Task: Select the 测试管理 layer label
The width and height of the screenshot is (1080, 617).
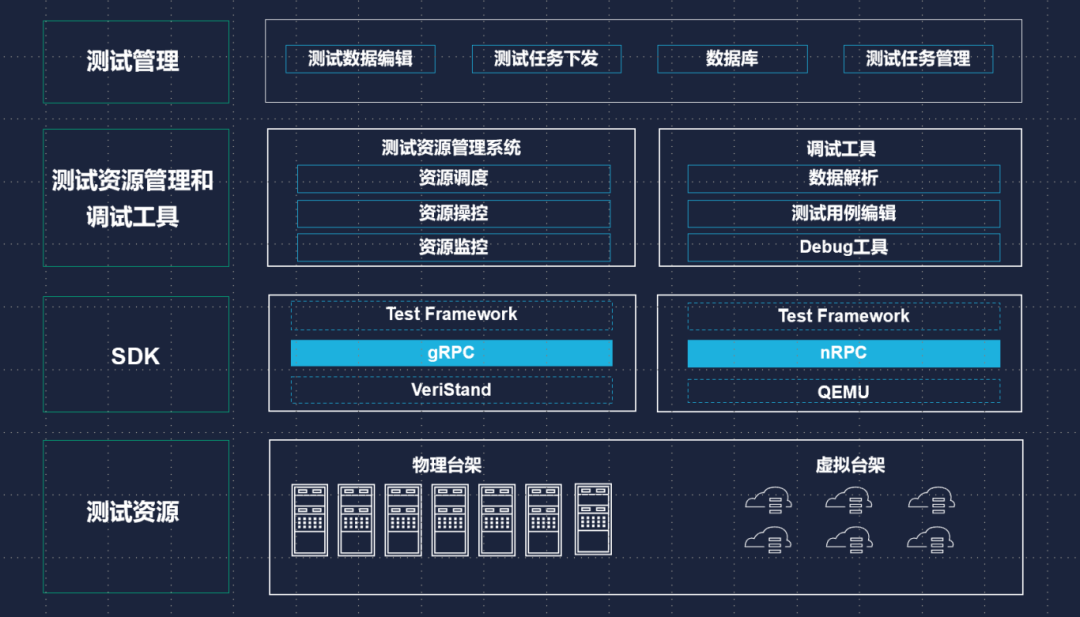Action: (135, 62)
